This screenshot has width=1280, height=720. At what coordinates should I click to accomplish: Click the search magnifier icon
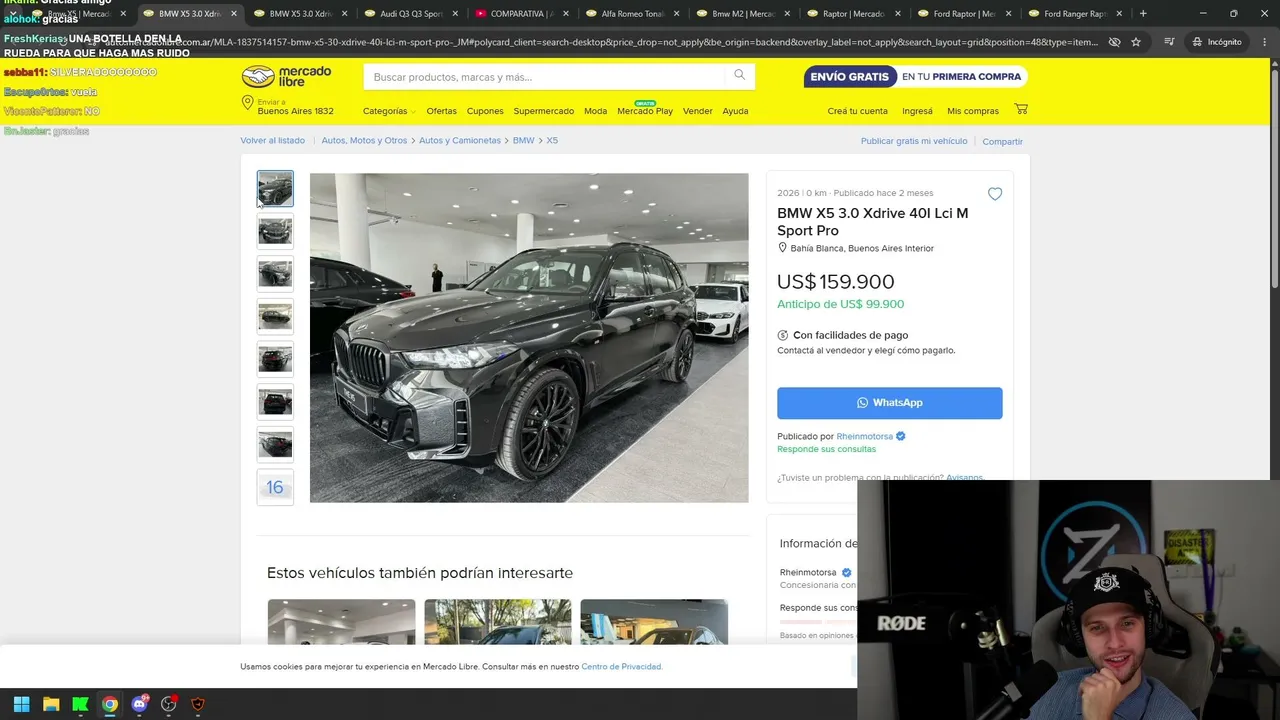[740, 76]
